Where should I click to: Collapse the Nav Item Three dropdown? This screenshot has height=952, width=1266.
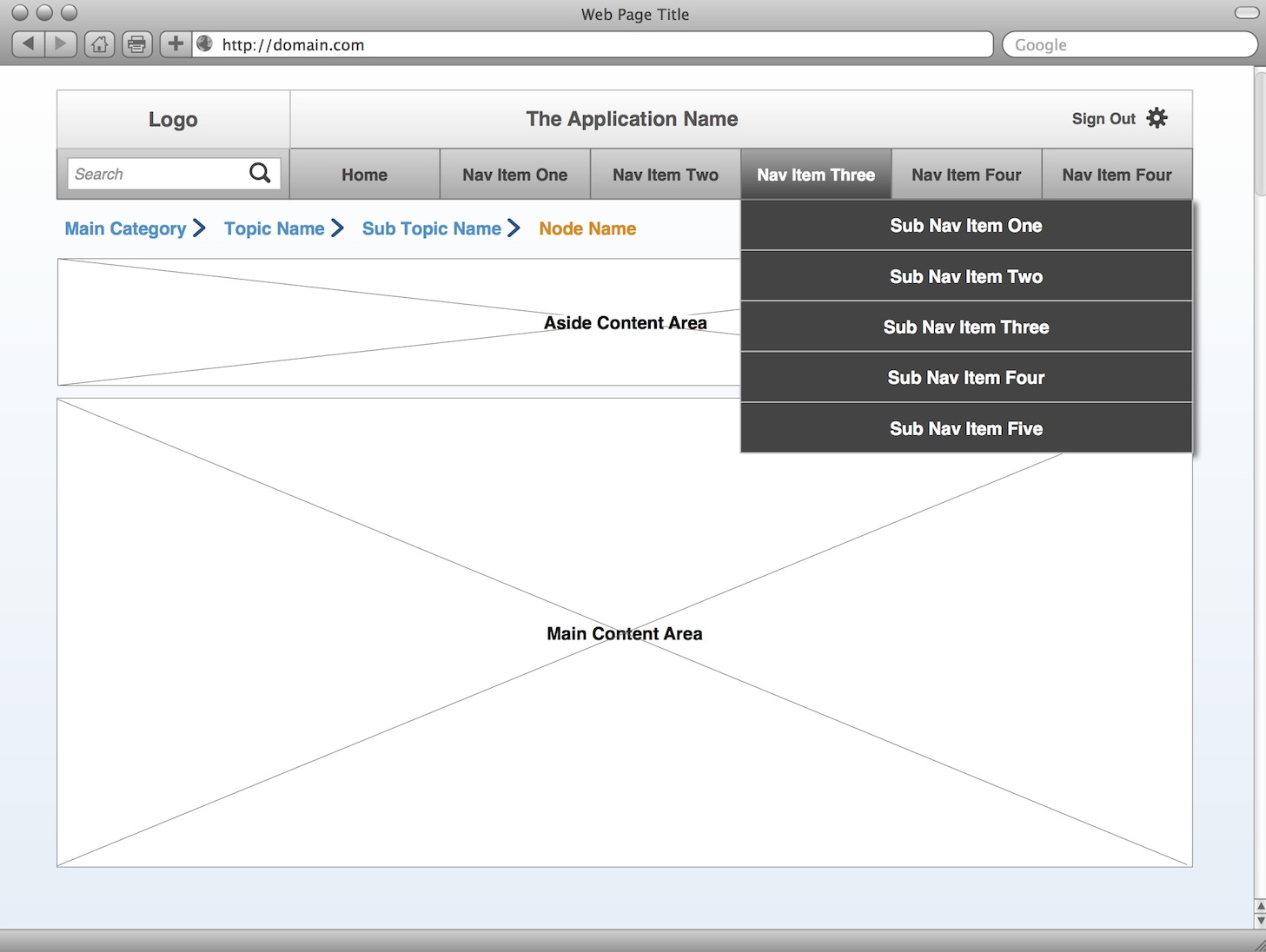coord(816,175)
